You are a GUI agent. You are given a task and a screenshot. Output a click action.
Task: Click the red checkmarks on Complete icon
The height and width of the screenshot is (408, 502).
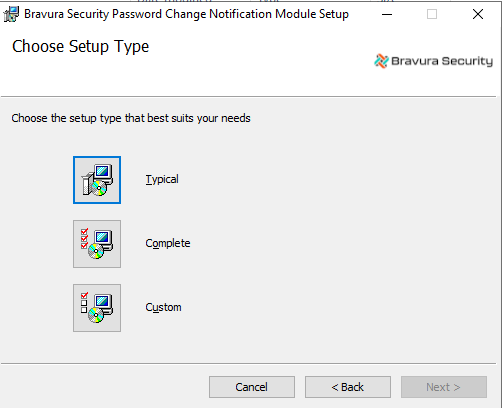pyautogui.click(x=84, y=238)
